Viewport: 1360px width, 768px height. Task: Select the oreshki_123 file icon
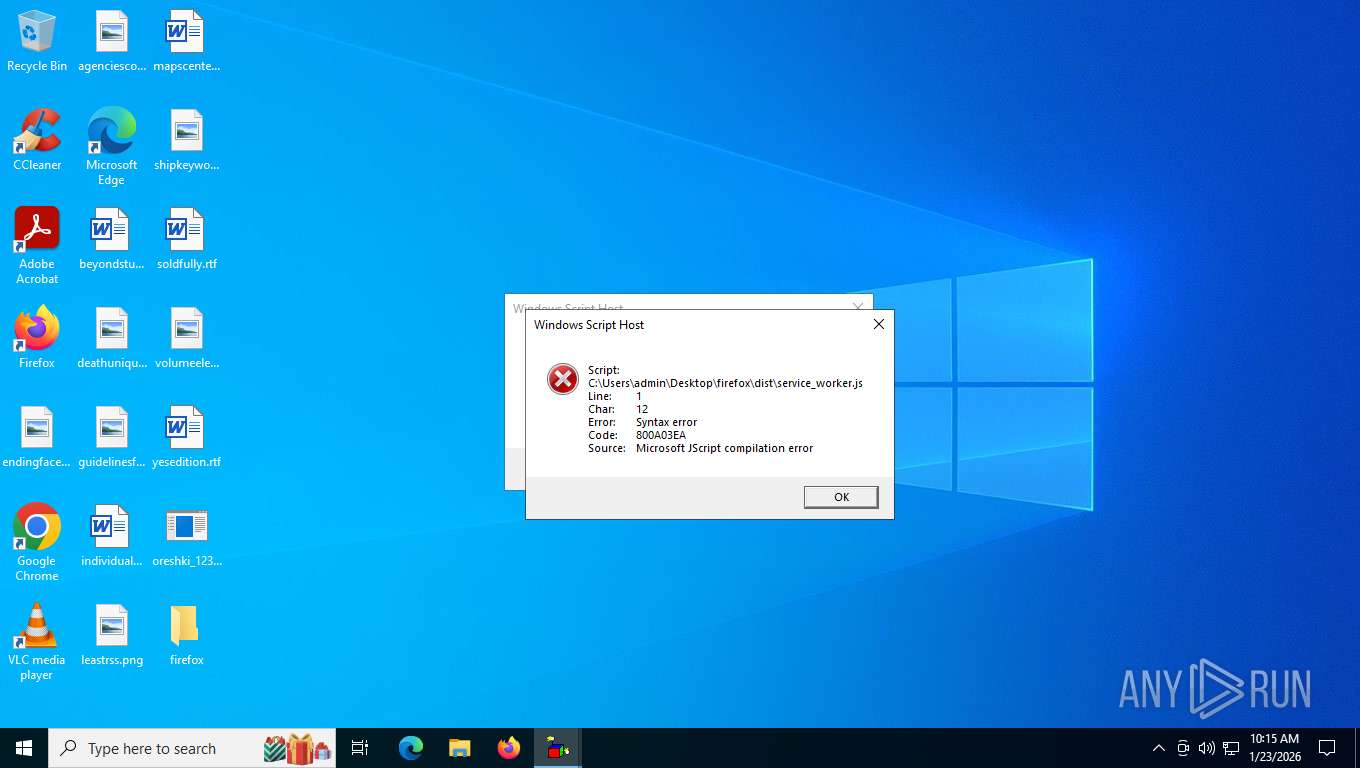(186, 536)
